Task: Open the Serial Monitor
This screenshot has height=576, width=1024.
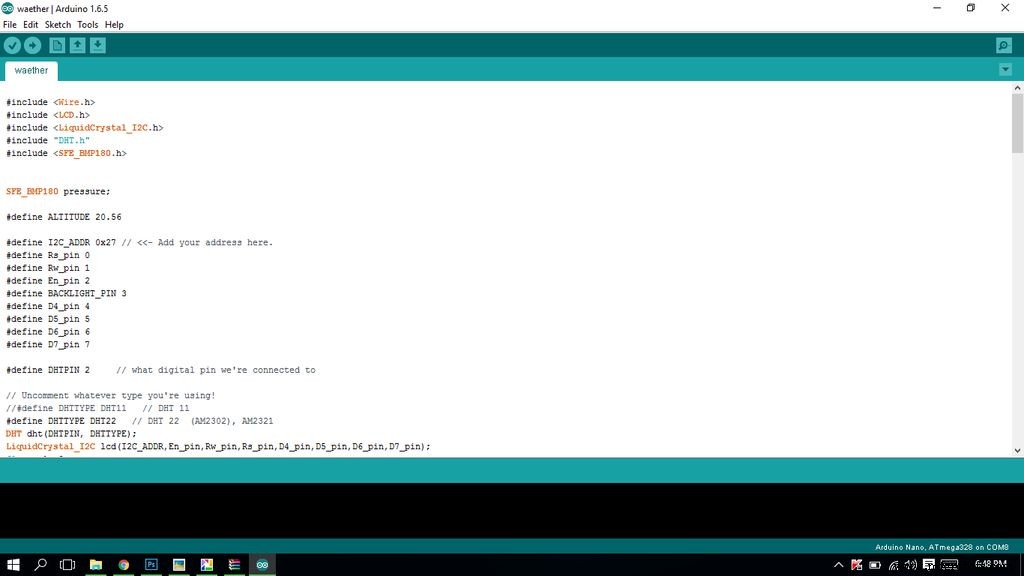Action: click(1003, 46)
